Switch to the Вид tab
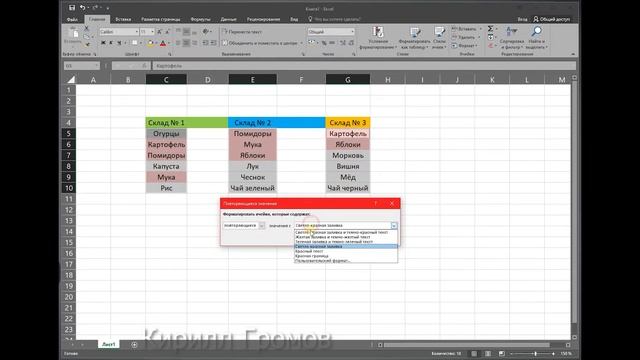This screenshot has width=640, height=360. (294, 19)
